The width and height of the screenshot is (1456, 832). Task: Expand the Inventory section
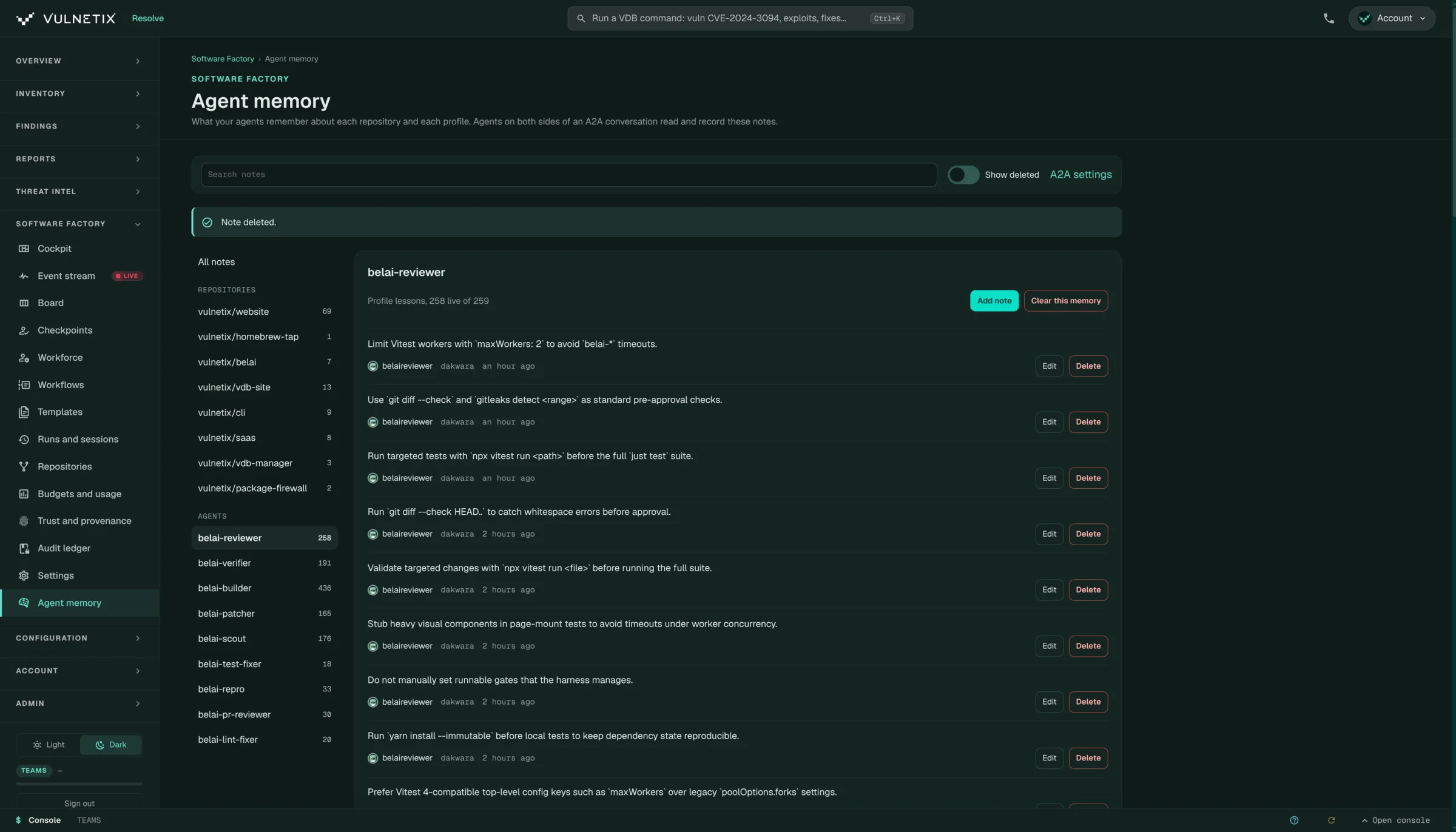point(79,93)
